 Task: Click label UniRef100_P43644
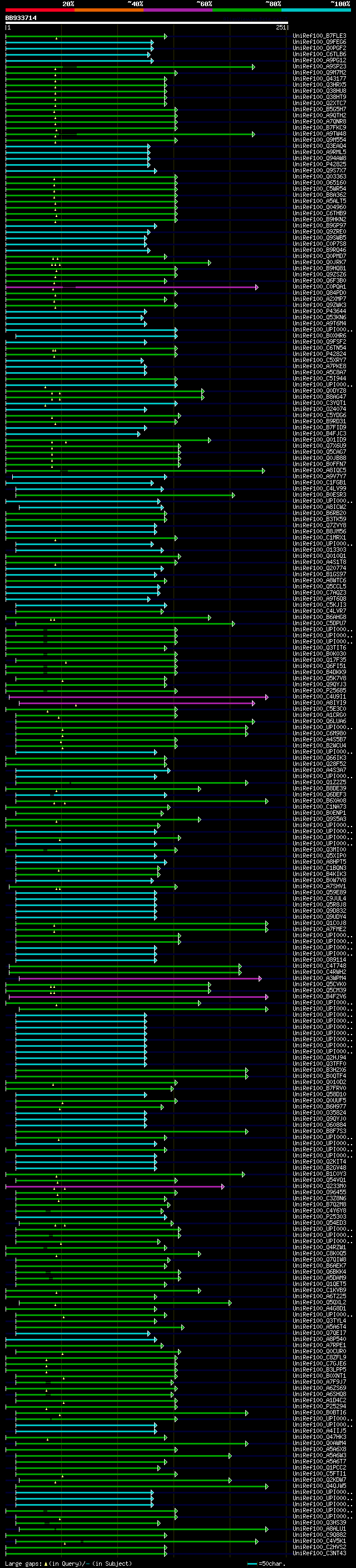pyautogui.click(x=319, y=311)
